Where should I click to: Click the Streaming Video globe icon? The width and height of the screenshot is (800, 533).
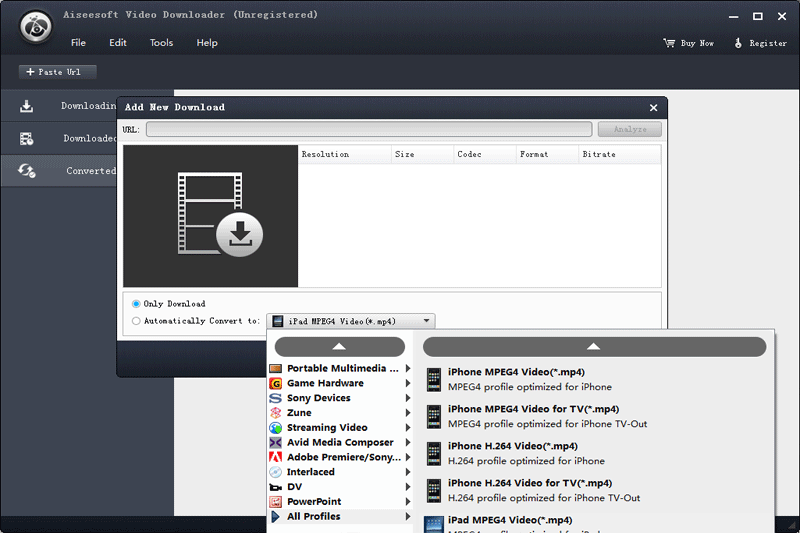click(276, 427)
